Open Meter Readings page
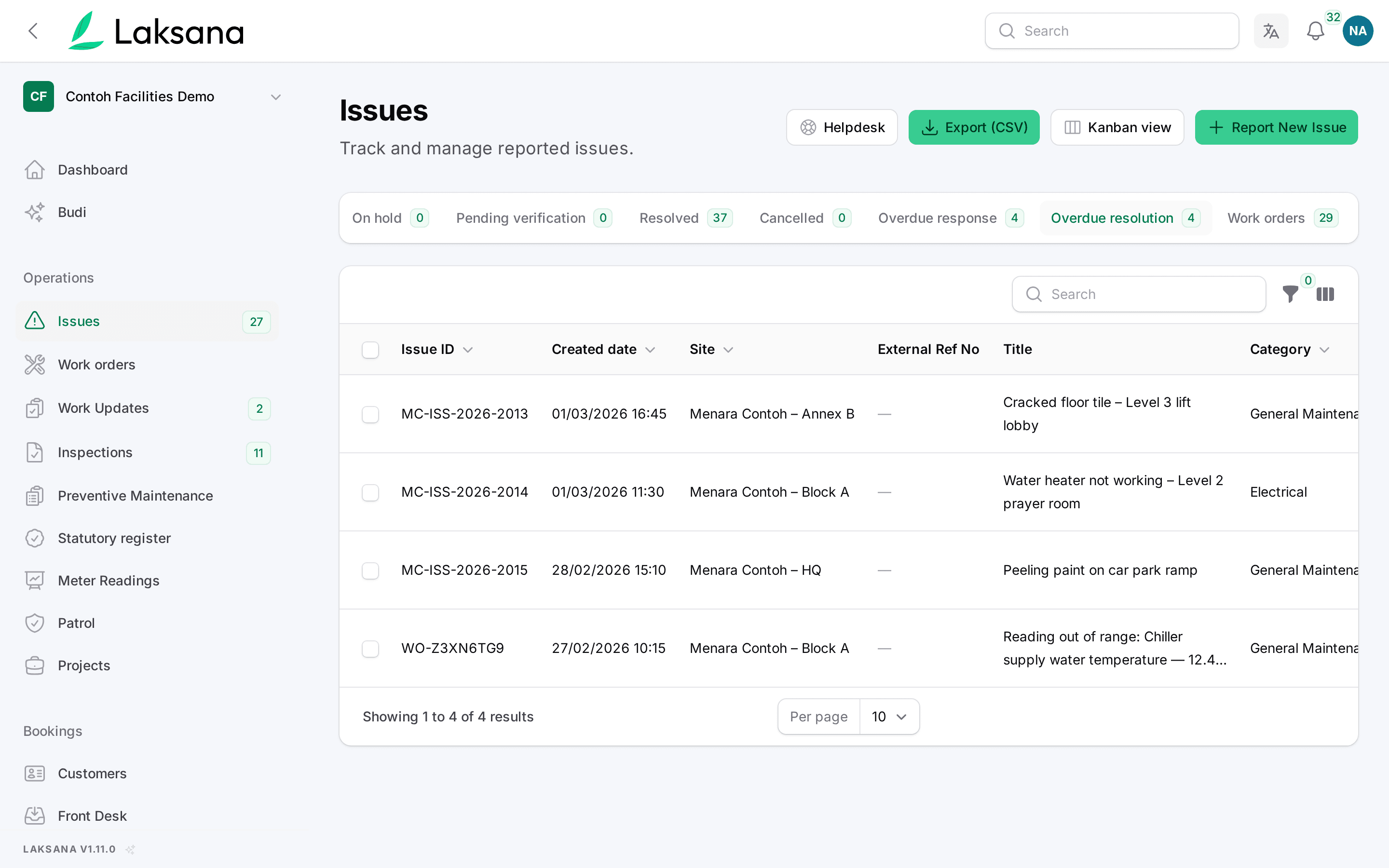Viewport: 1389px width, 868px height. pyautogui.click(x=147, y=581)
